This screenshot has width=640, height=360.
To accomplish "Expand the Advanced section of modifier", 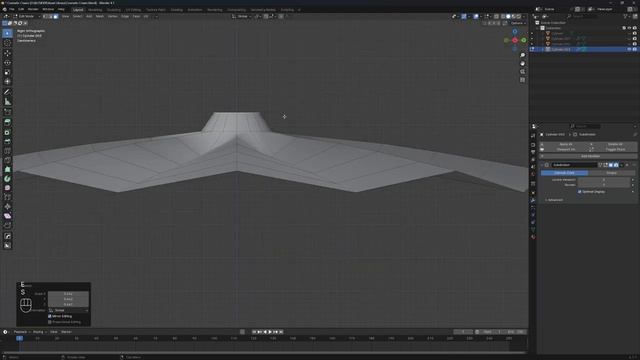I will (x=554, y=200).
